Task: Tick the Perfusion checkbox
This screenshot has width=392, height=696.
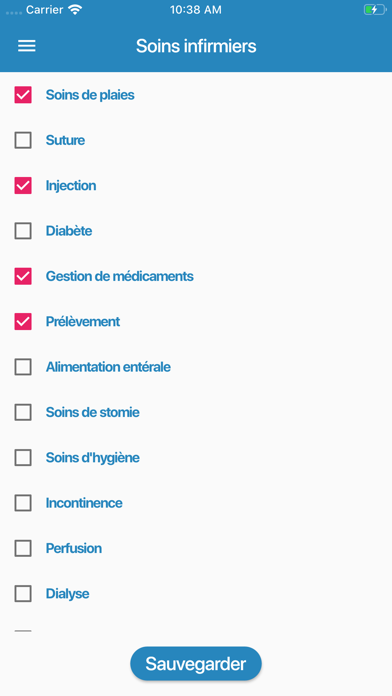Action: click(23, 549)
